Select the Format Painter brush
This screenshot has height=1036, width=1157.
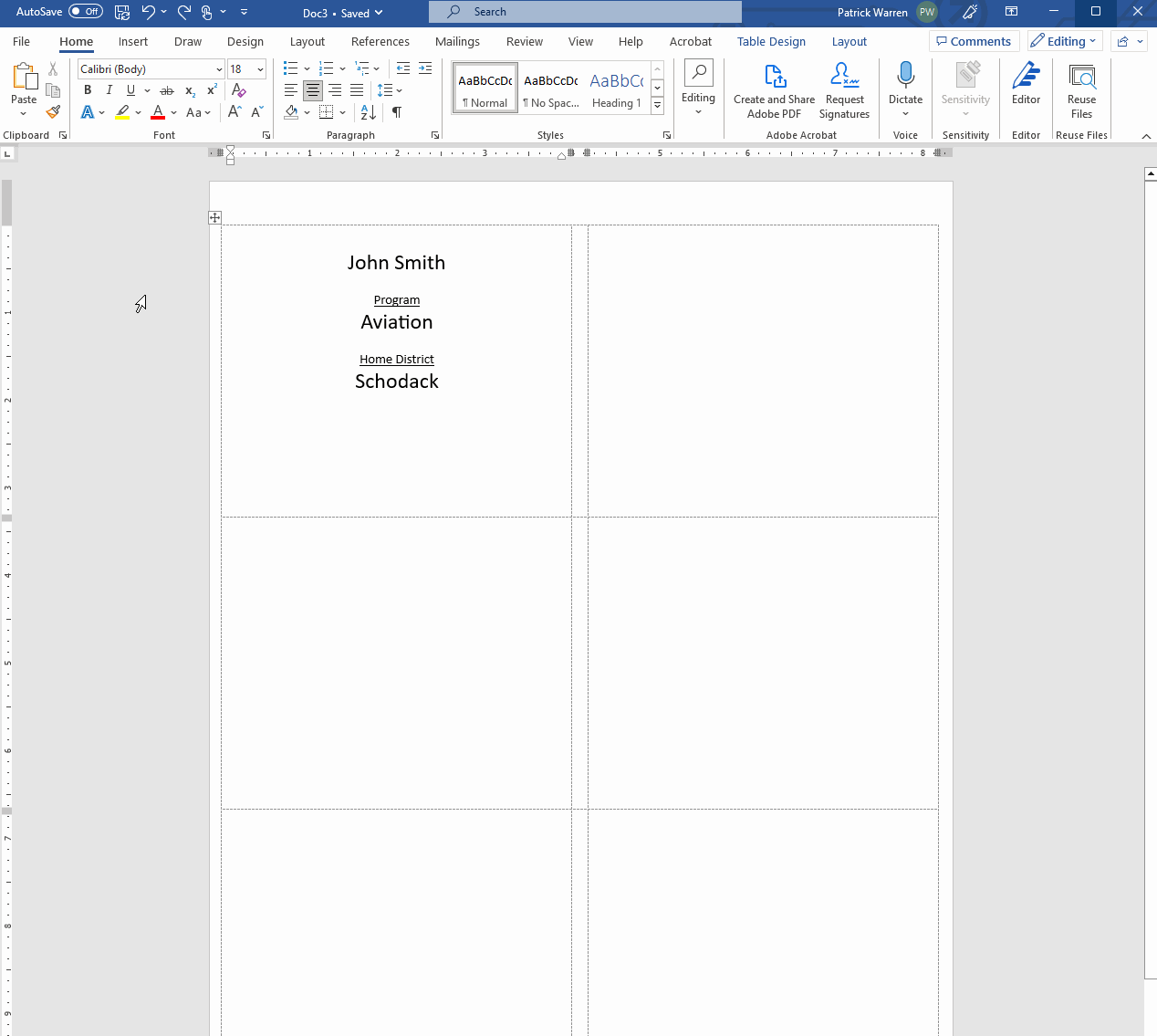[x=53, y=111]
